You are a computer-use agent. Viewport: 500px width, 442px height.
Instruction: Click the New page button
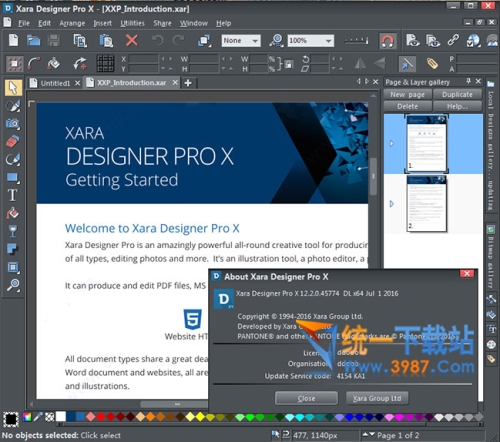pos(408,95)
